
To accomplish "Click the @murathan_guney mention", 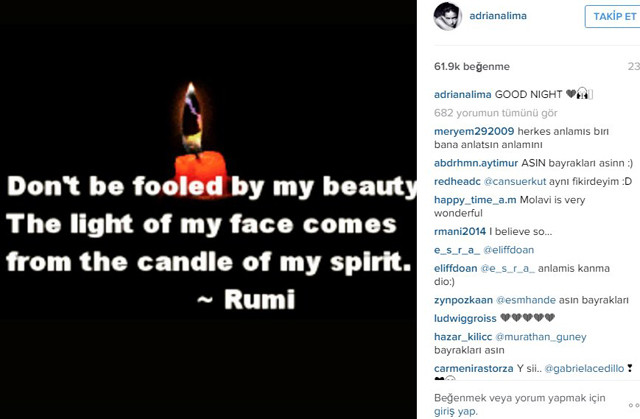I will pyautogui.click(x=541, y=337).
